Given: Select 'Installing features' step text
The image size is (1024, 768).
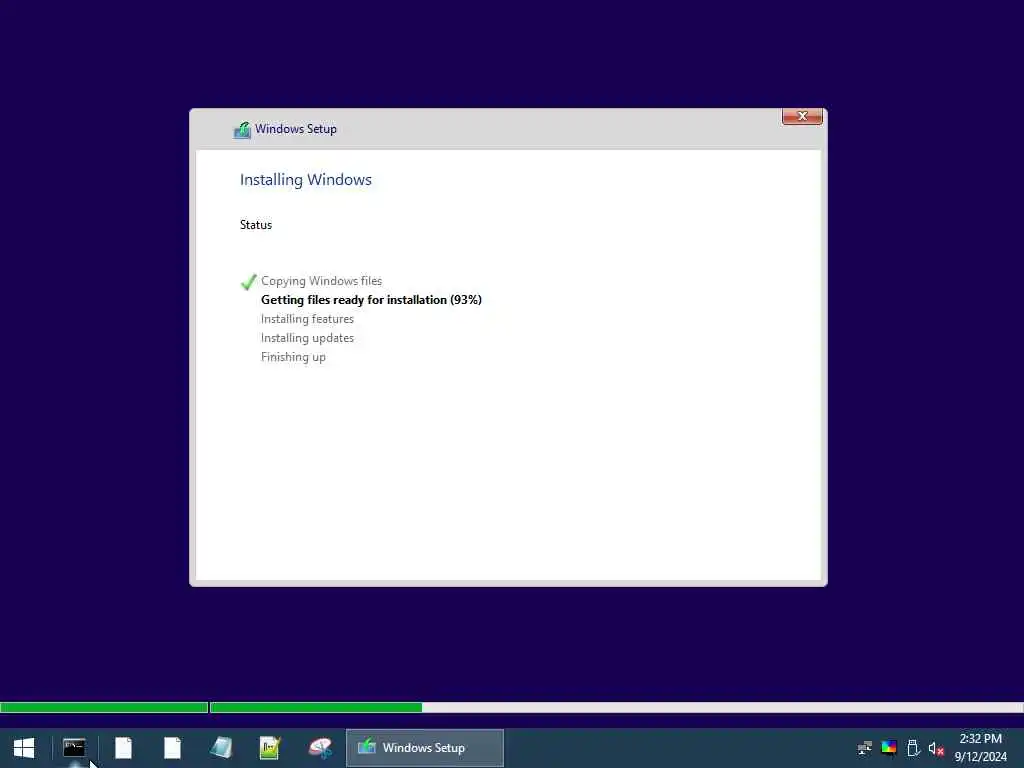Looking at the screenshot, I should (x=308, y=319).
